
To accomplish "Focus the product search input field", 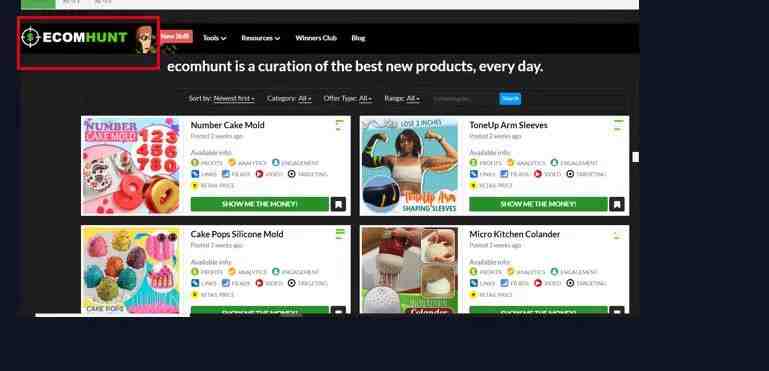I will (464, 99).
